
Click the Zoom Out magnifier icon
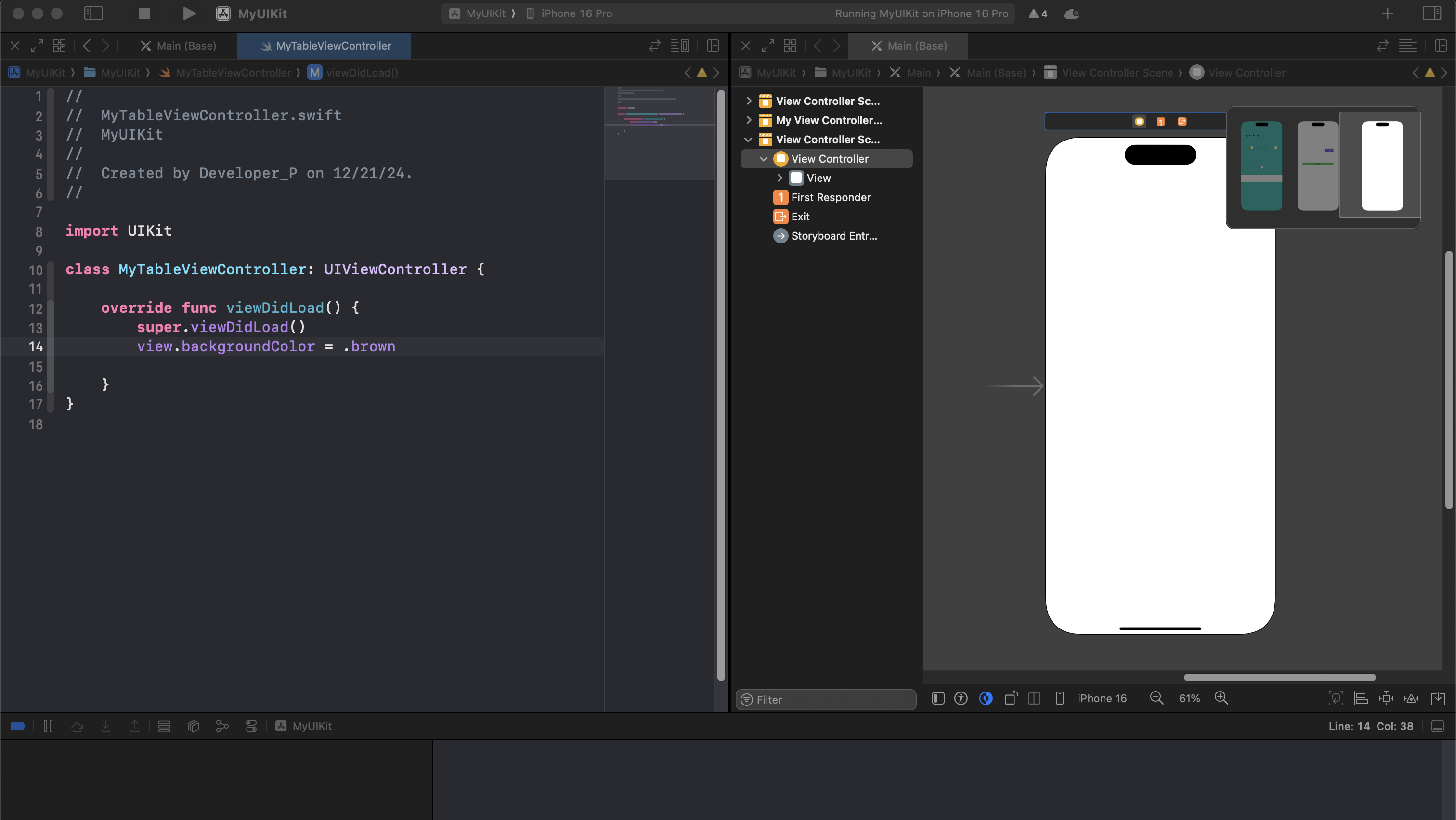click(x=1157, y=698)
